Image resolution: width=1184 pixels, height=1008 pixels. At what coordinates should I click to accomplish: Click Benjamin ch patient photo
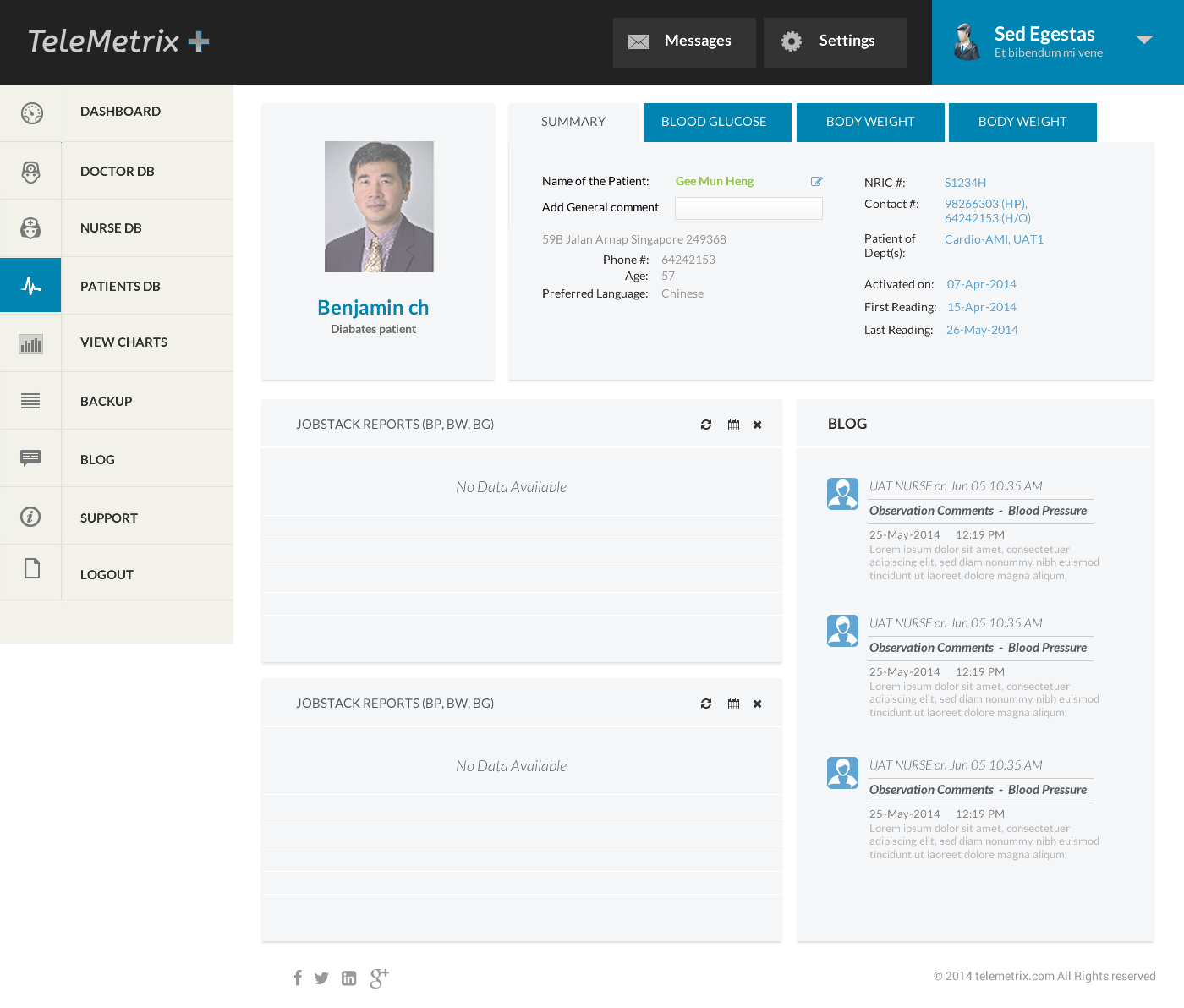tap(379, 206)
